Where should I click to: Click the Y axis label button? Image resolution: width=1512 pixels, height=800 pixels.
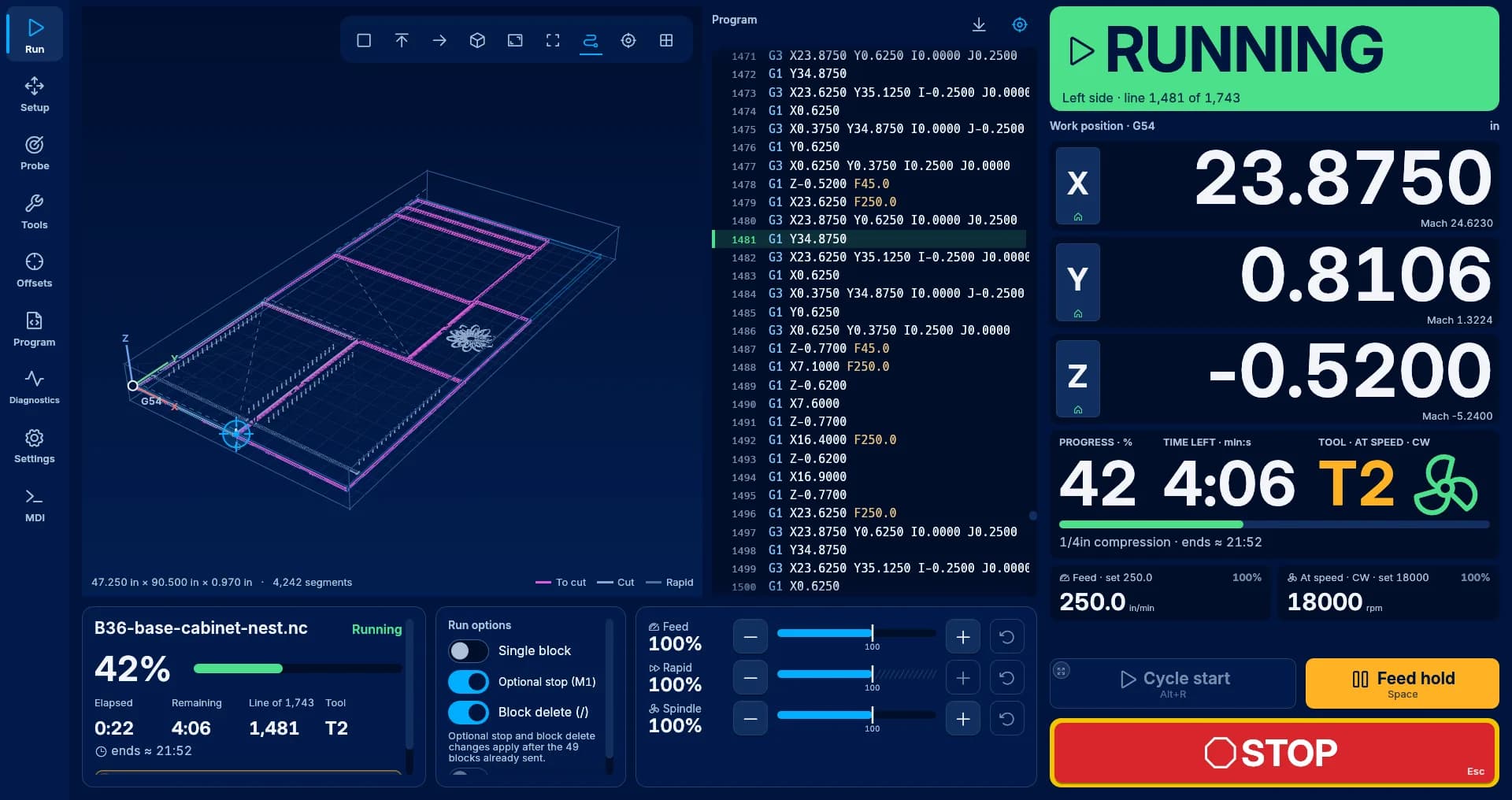[x=1078, y=282]
